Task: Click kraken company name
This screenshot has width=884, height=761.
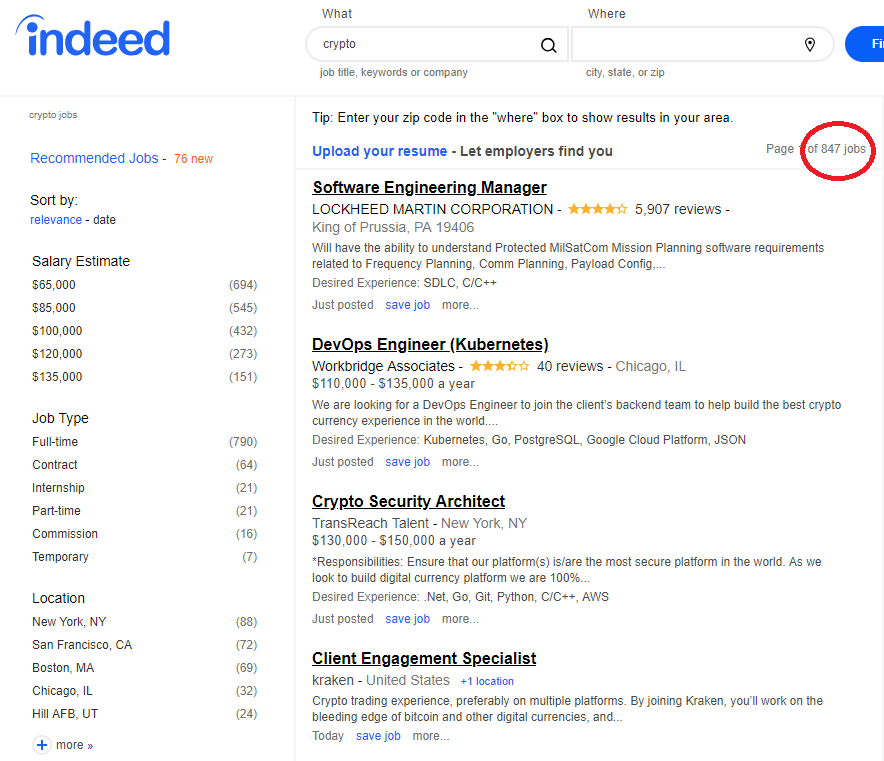Action: [x=333, y=680]
